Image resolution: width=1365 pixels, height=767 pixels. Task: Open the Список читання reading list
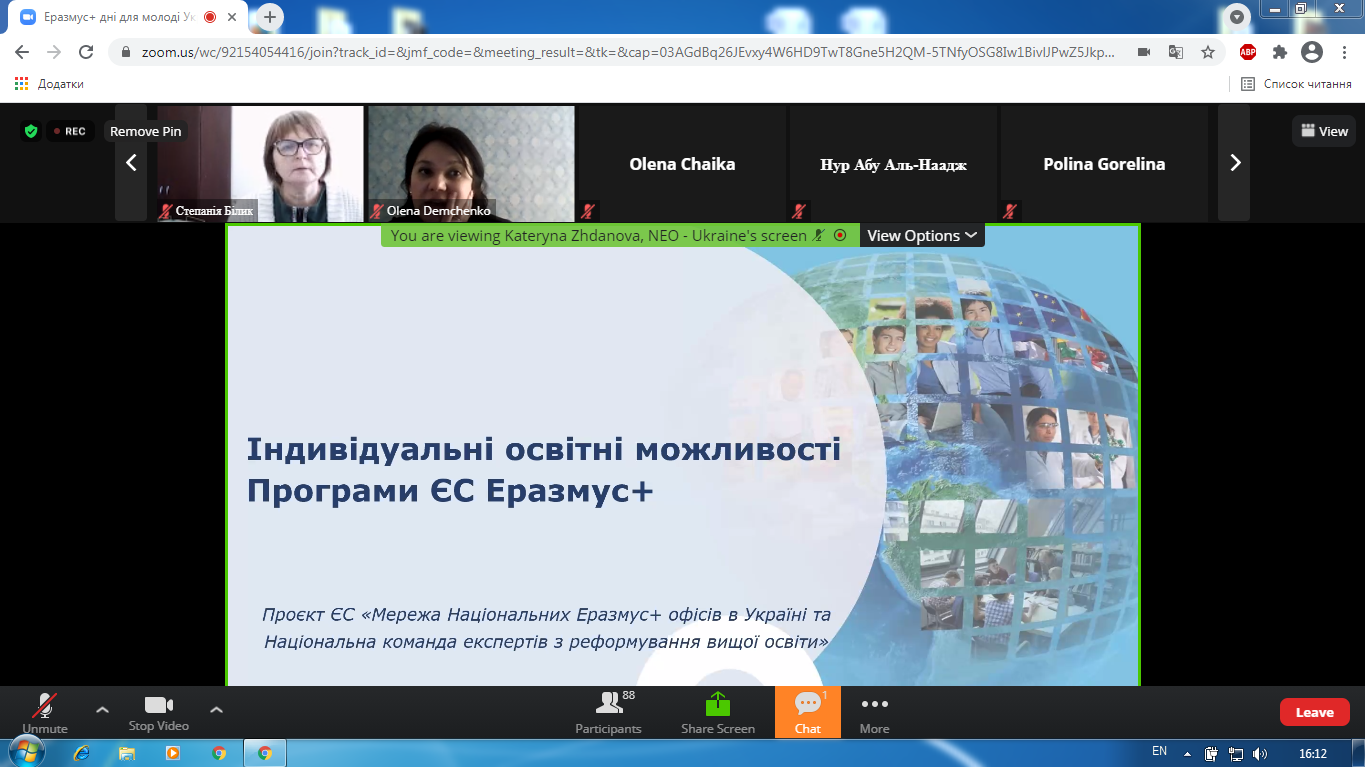pos(1297,84)
